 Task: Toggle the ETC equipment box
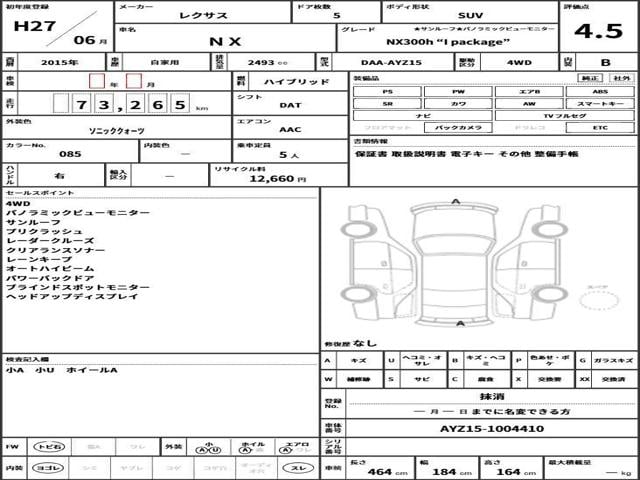599,128
